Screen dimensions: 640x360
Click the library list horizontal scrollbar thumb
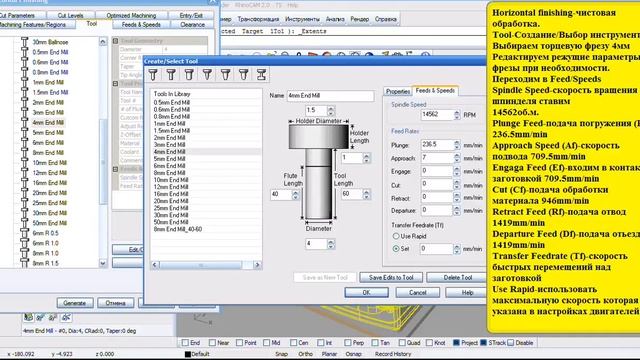(x=200, y=265)
